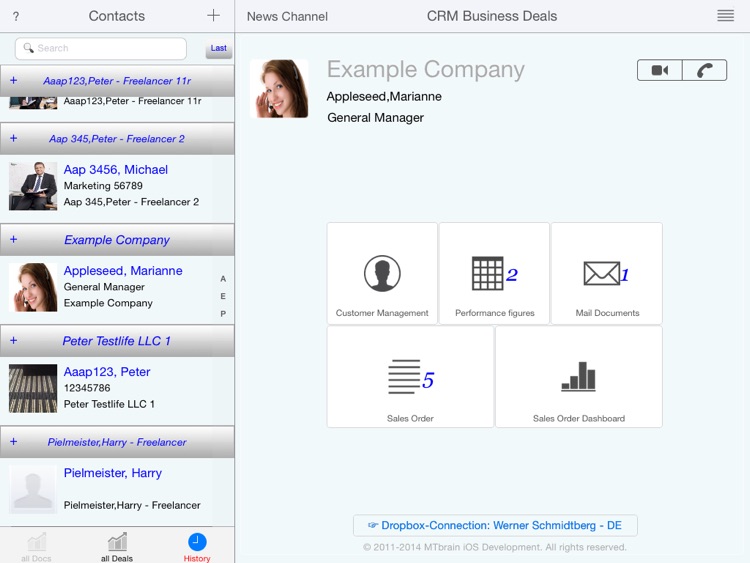
Task: Switch to the History tab
Action: click(197, 547)
